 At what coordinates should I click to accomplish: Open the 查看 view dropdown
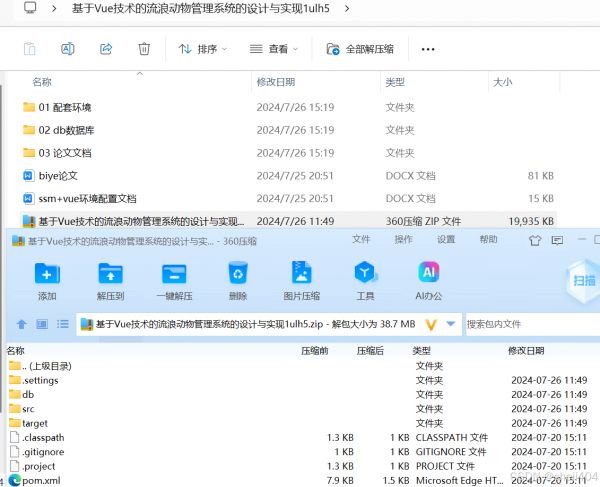[274, 49]
